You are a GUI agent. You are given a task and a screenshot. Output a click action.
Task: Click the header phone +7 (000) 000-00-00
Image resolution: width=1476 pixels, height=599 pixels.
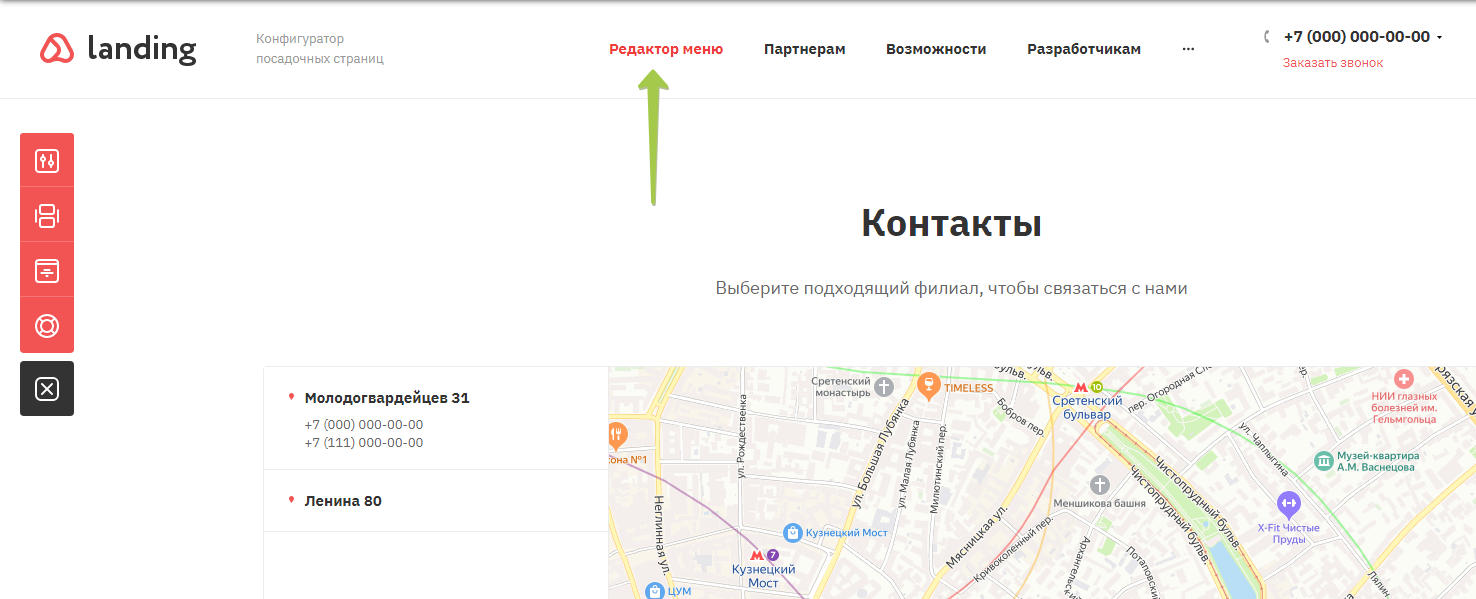point(1357,37)
